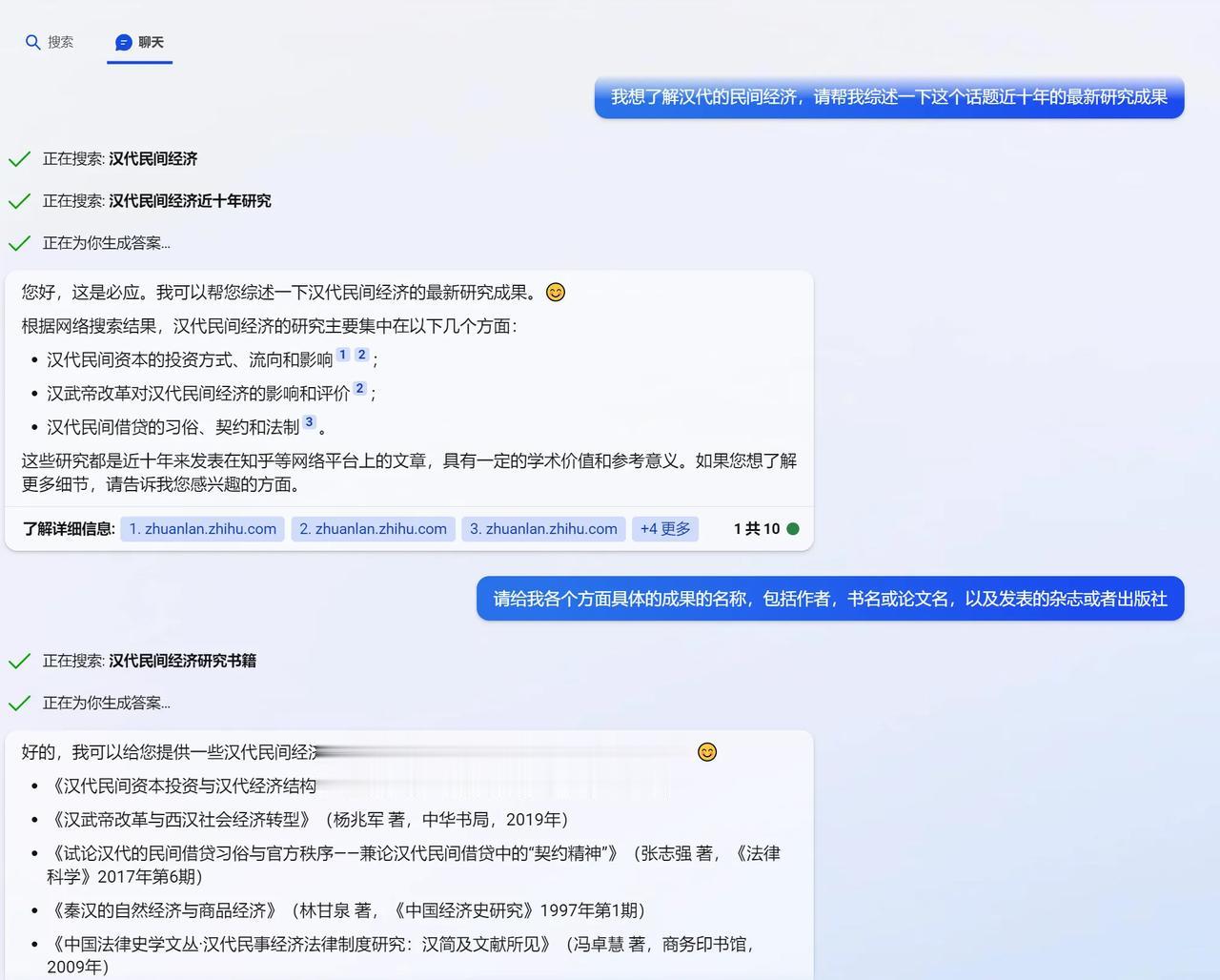Image resolution: width=1220 pixels, height=980 pixels.
Task: Click the smiley emoji in second reply
Action: click(707, 752)
